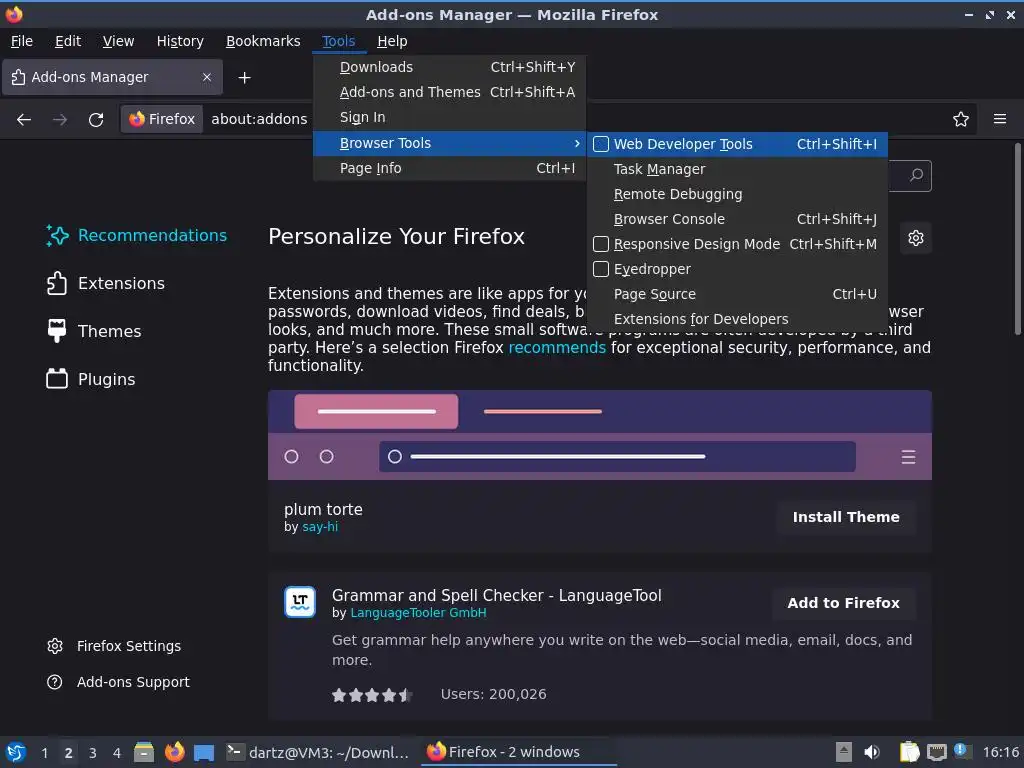Click the Themes brush icon in sidebar
The image size is (1024, 768).
[57, 331]
